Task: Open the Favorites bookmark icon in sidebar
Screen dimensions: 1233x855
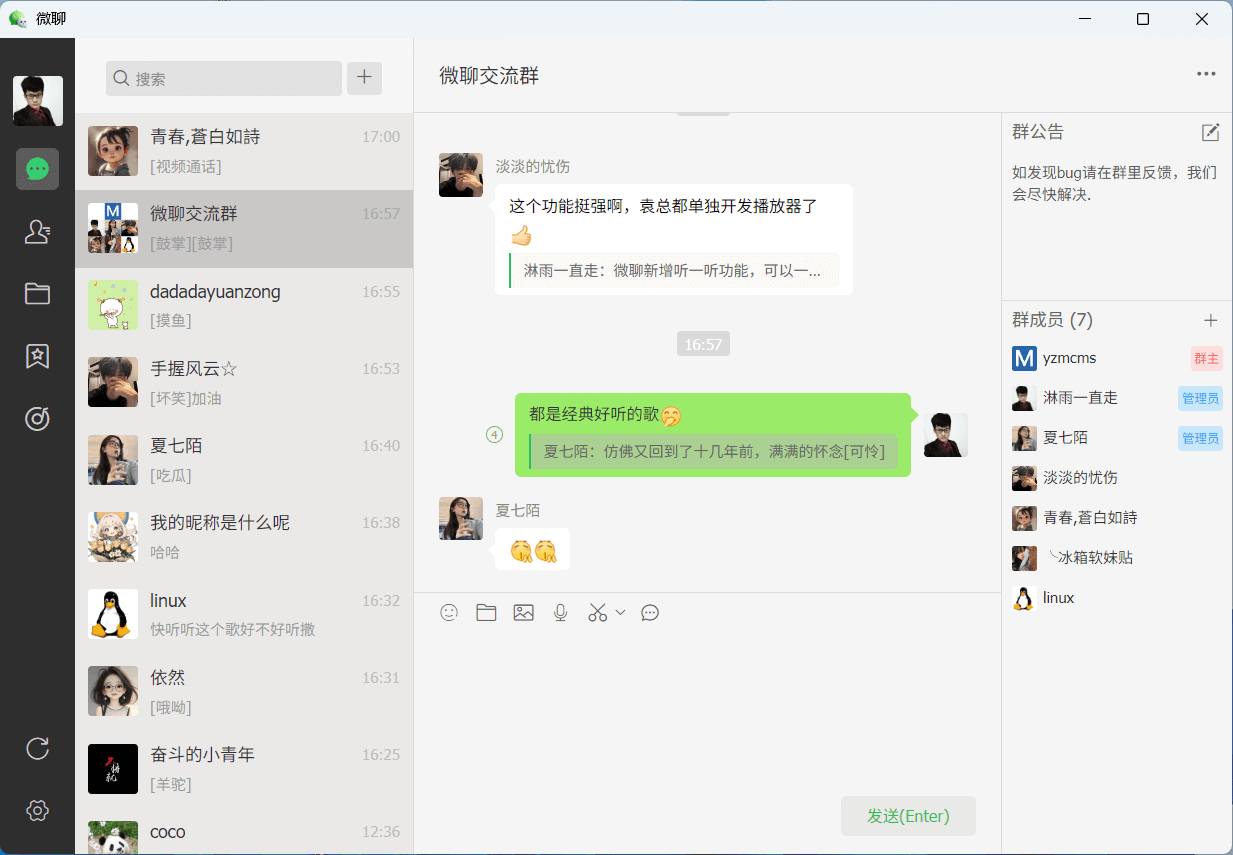Action: [37, 355]
